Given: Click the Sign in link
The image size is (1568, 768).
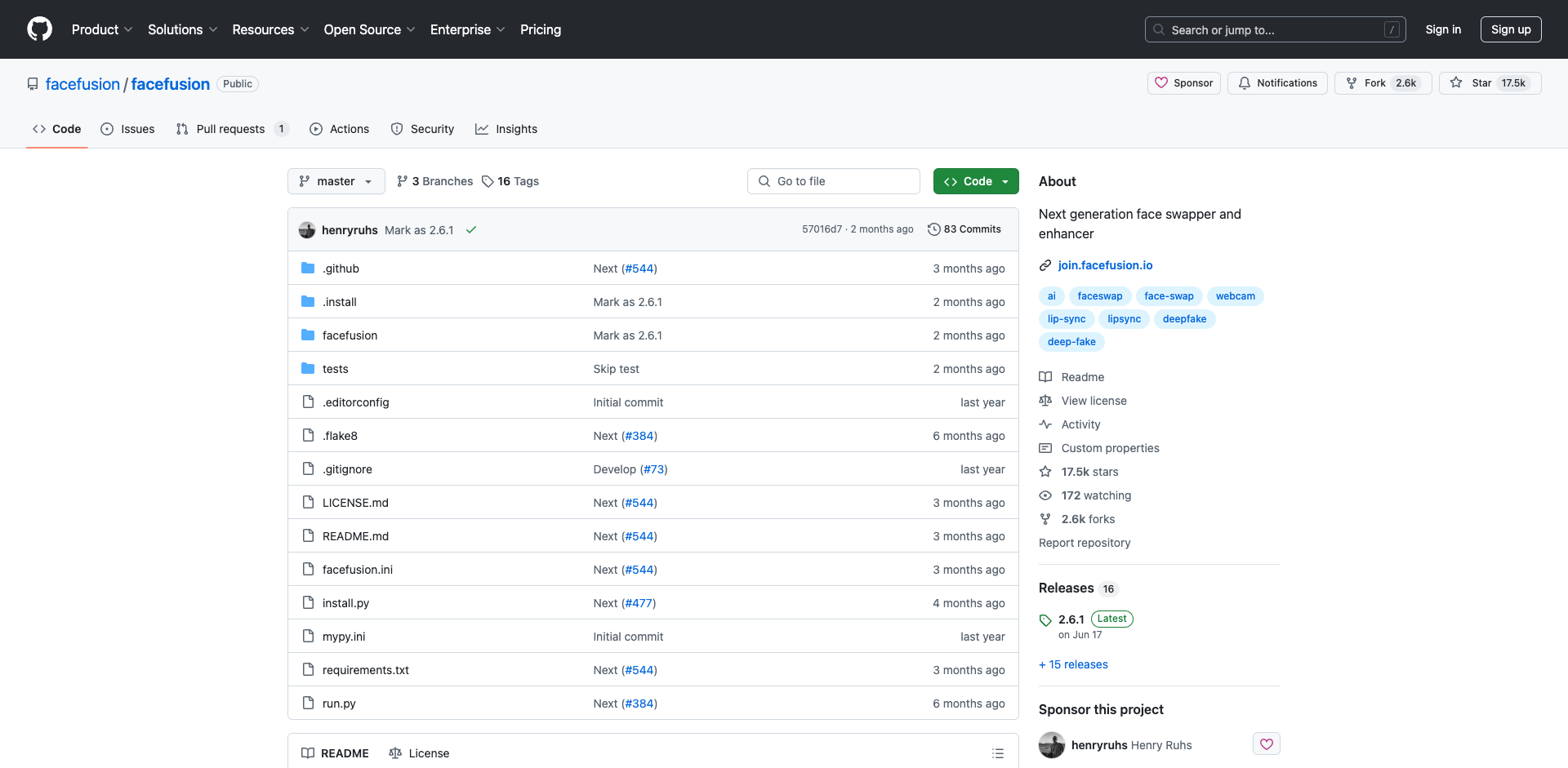Looking at the screenshot, I should click(x=1443, y=29).
